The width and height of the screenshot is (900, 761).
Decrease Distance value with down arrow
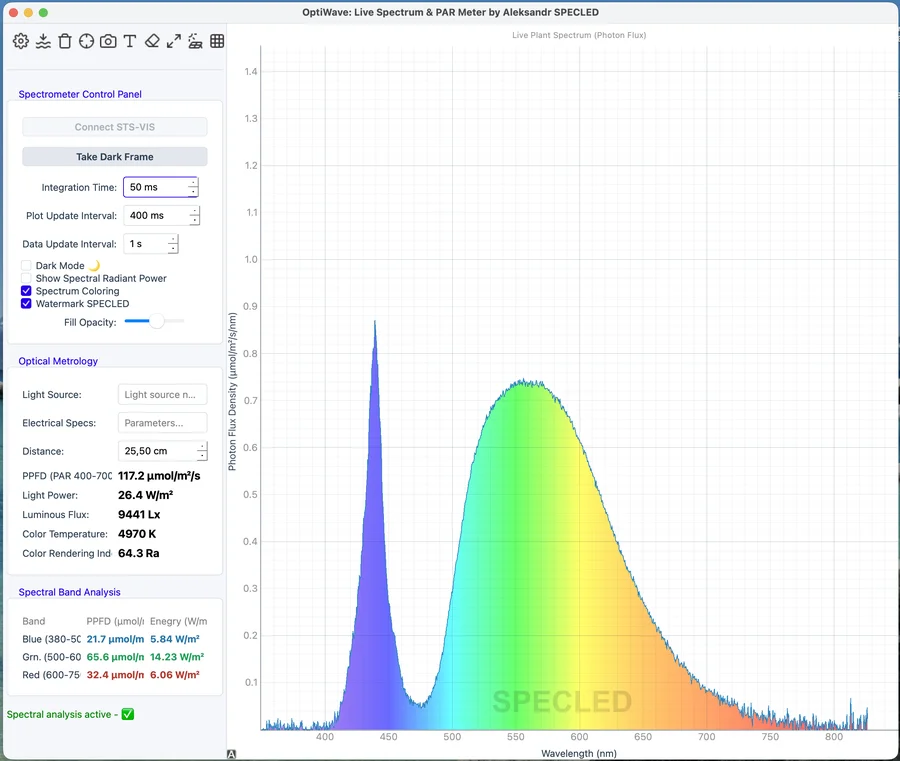tap(202, 456)
